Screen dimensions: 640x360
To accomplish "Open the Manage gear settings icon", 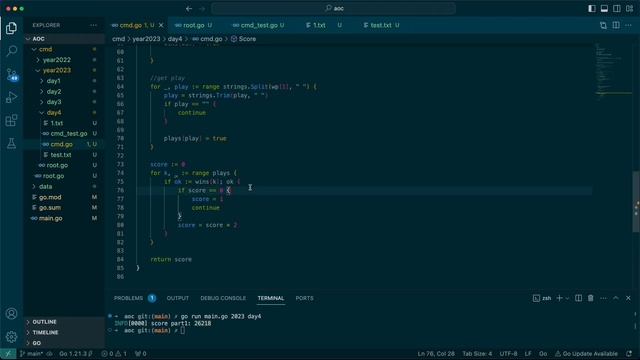I will [11, 337].
